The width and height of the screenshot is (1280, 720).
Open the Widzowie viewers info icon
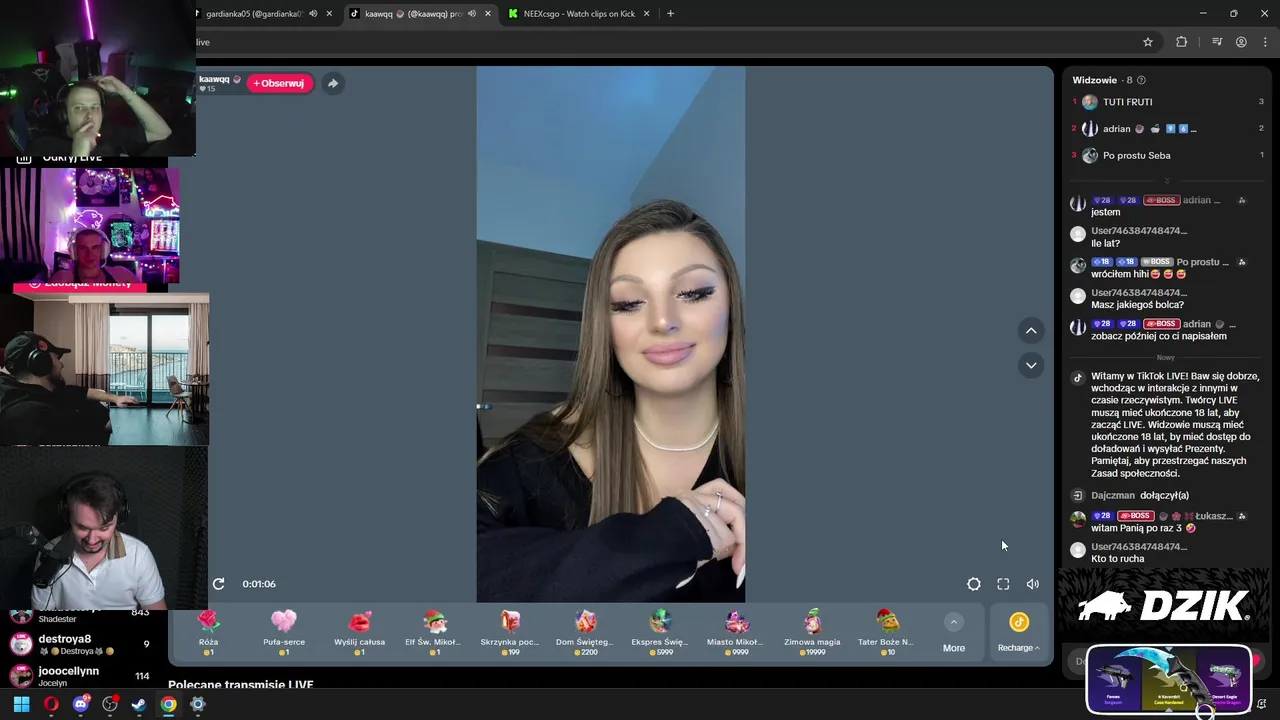(x=1141, y=80)
